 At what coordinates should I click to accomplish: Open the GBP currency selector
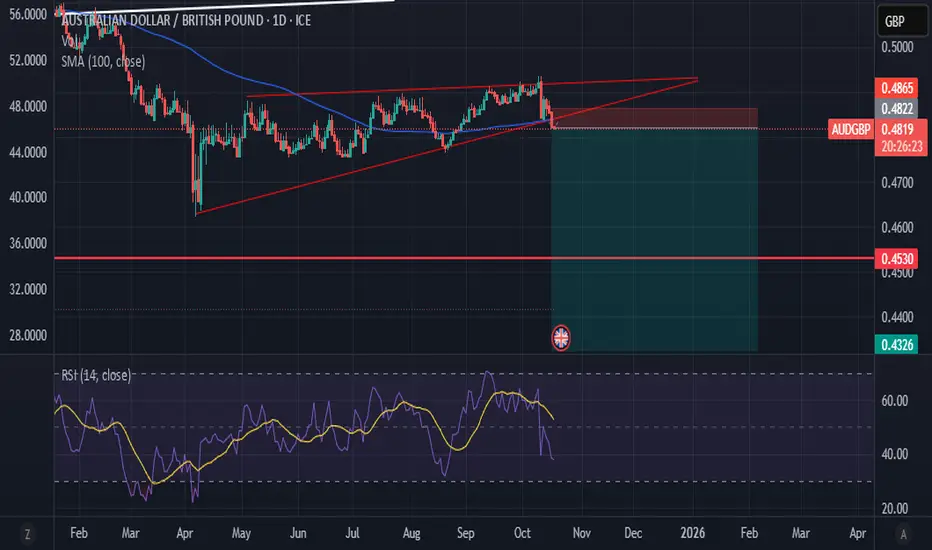[902, 21]
